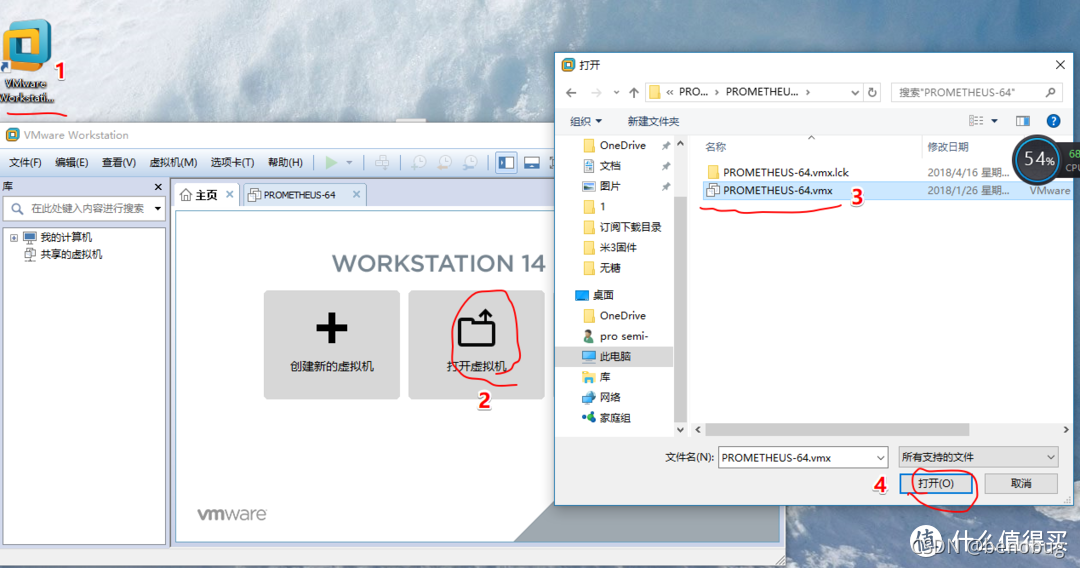Image resolution: width=1080 pixels, height=568 pixels.
Task: Open the 组织 dropdown menu
Action: pos(585,121)
